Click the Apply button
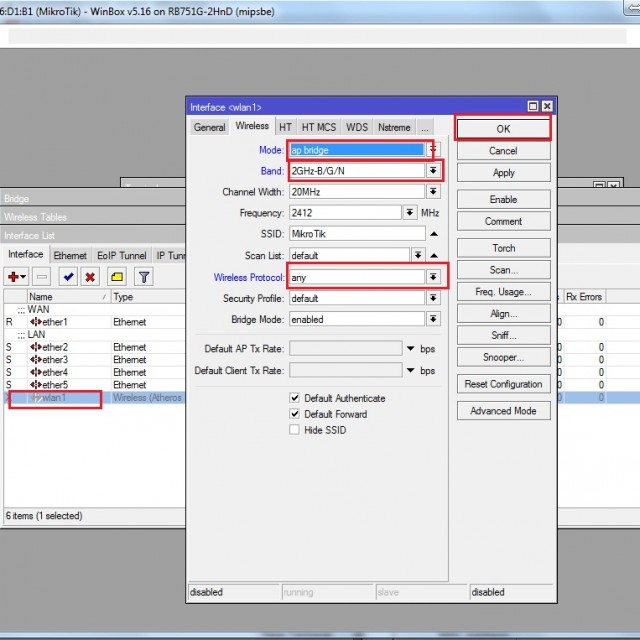The width and height of the screenshot is (640, 640). 503,173
